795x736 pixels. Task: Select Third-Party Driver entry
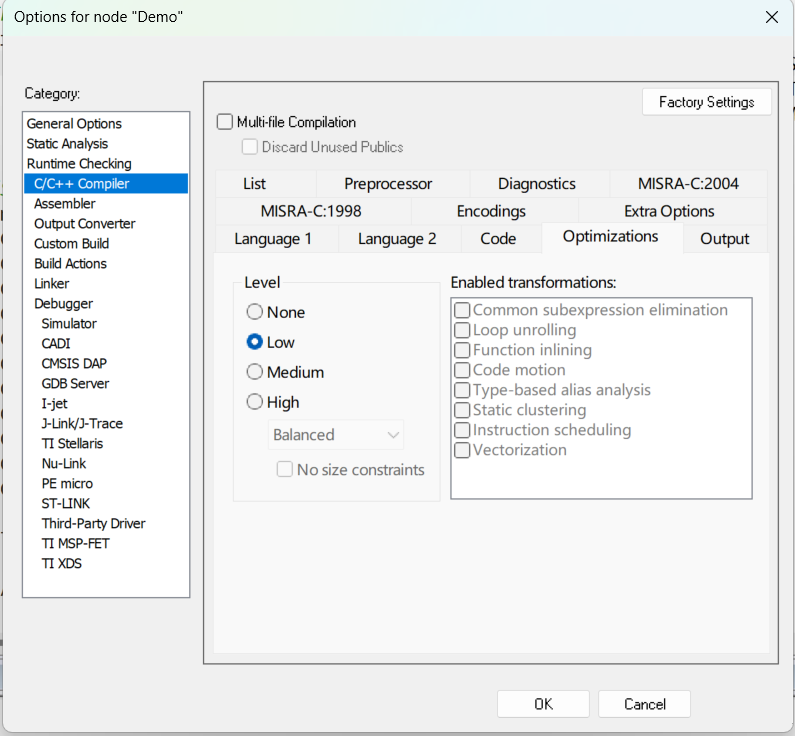pos(106,524)
